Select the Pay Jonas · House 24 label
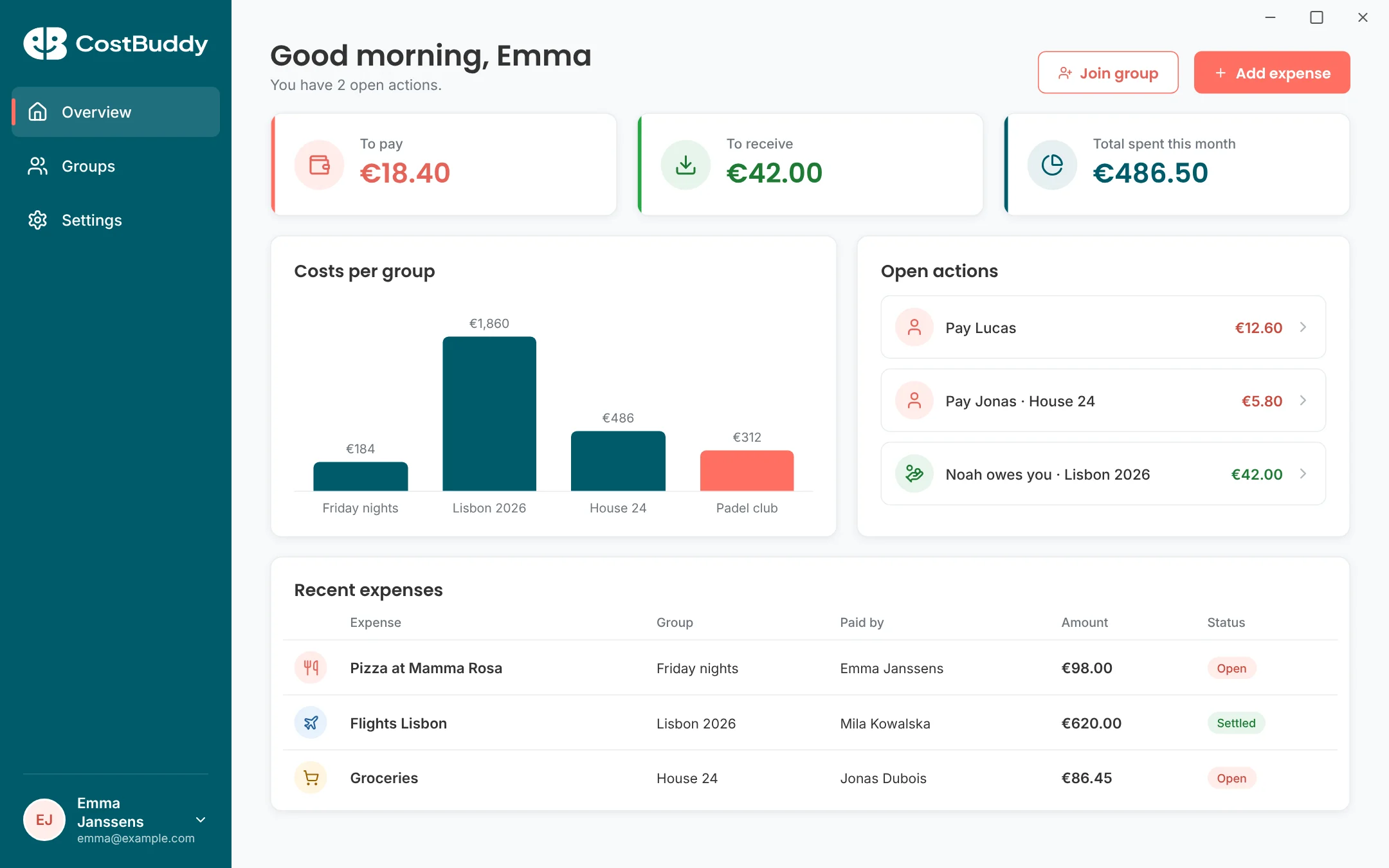 [1020, 401]
